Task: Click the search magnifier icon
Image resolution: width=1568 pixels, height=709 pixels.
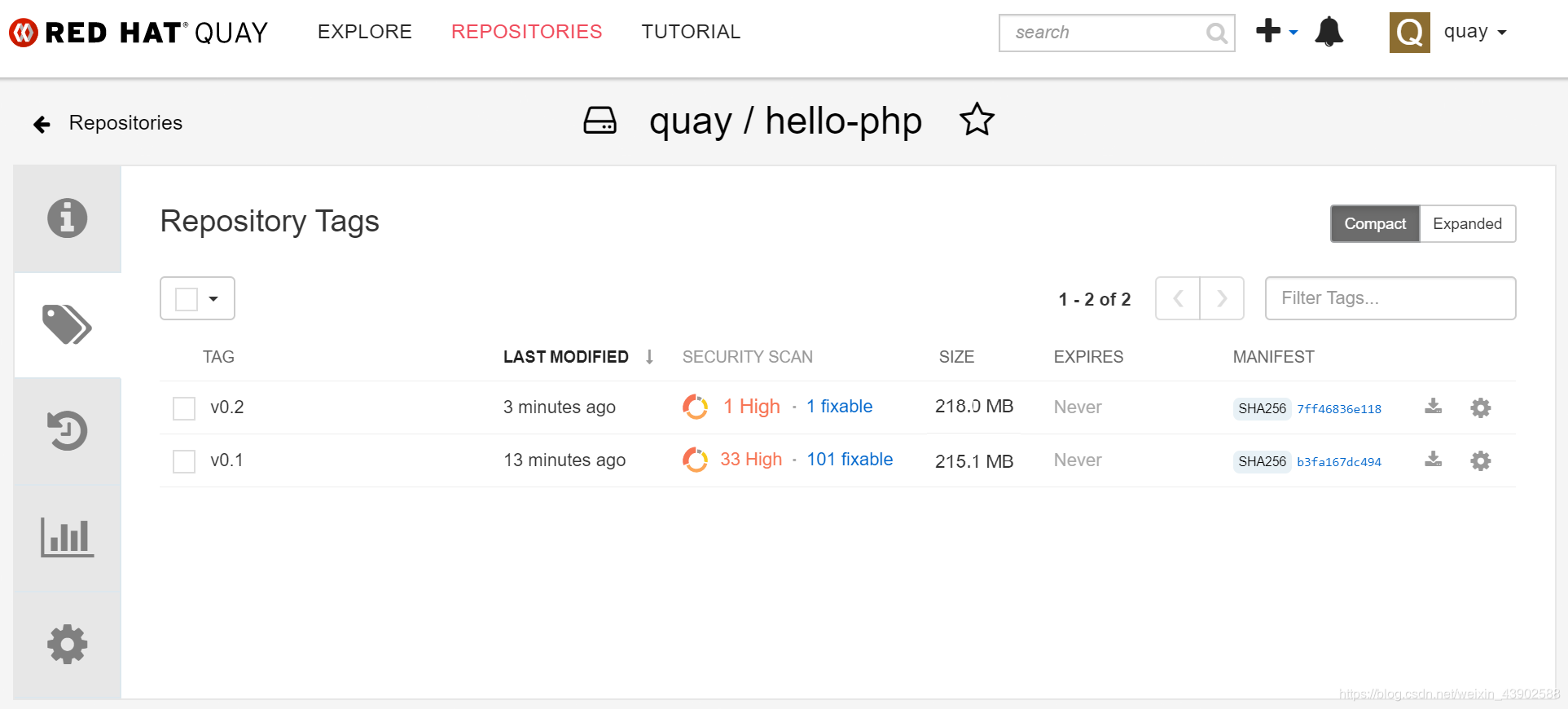Action: (1216, 33)
